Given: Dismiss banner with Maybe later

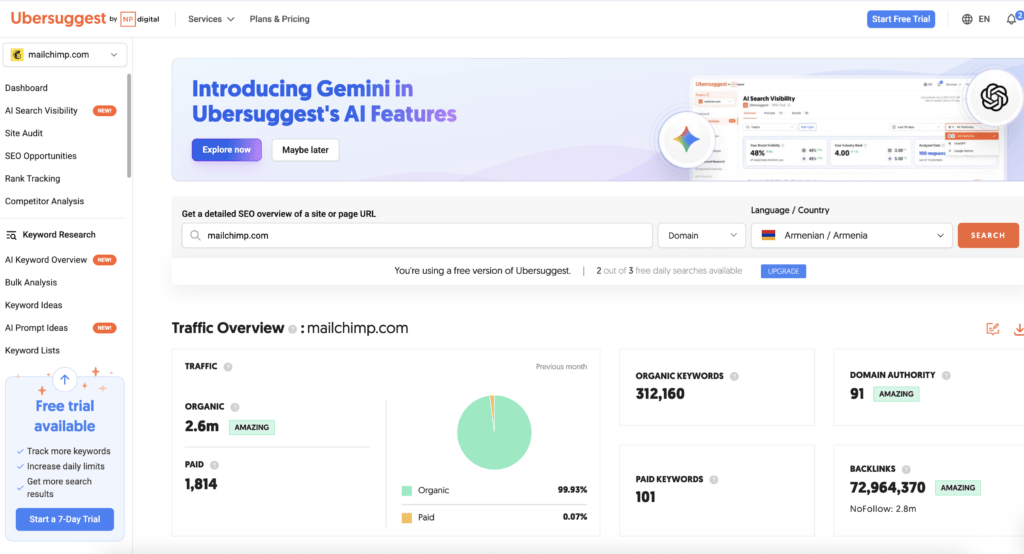Looking at the screenshot, I should coord(305,150).
